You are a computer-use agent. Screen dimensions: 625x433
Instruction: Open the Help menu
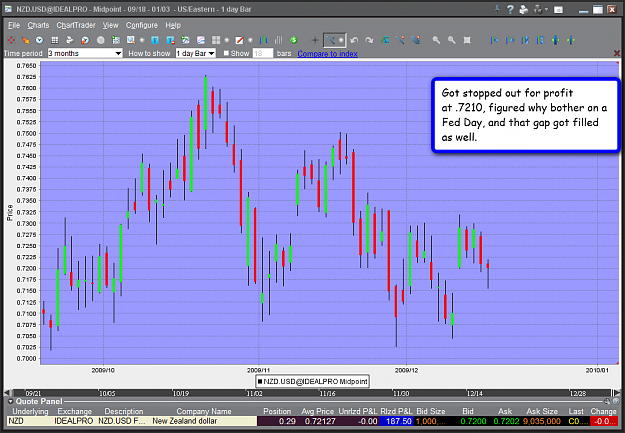click(173, 25)
